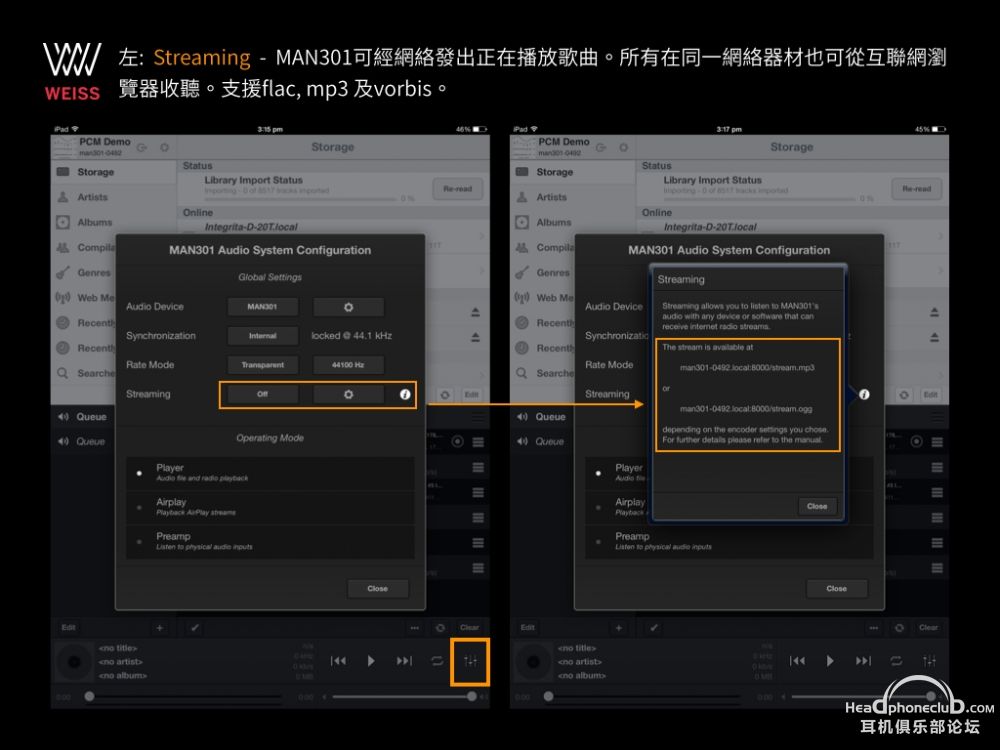Tap the battery indicator in right screenshot status bar
1000x750 pixels.
pos(939,129)
